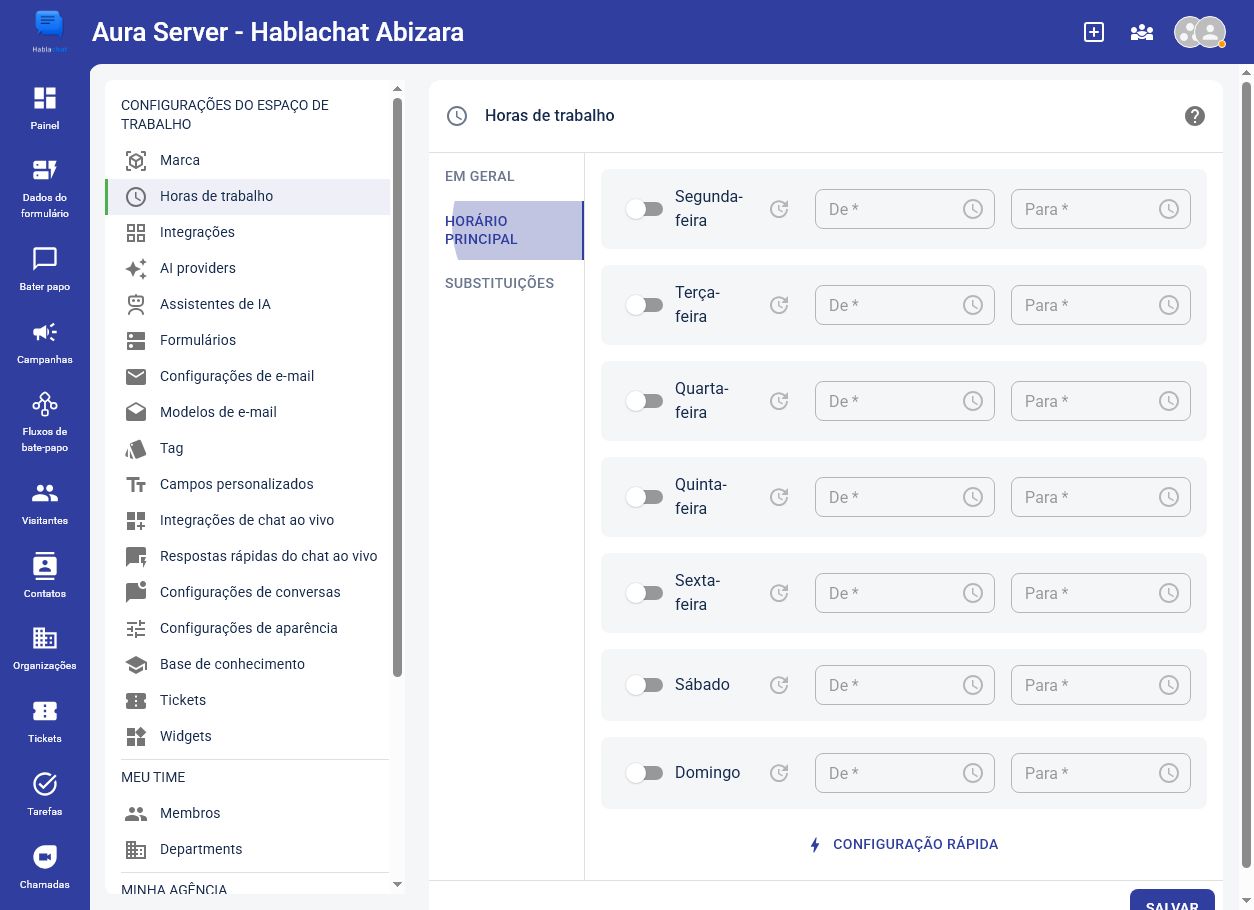Open the Terça-feira Para time picker clock
This screenshot has width=1254, height=910.
(x=1169, y=305)
